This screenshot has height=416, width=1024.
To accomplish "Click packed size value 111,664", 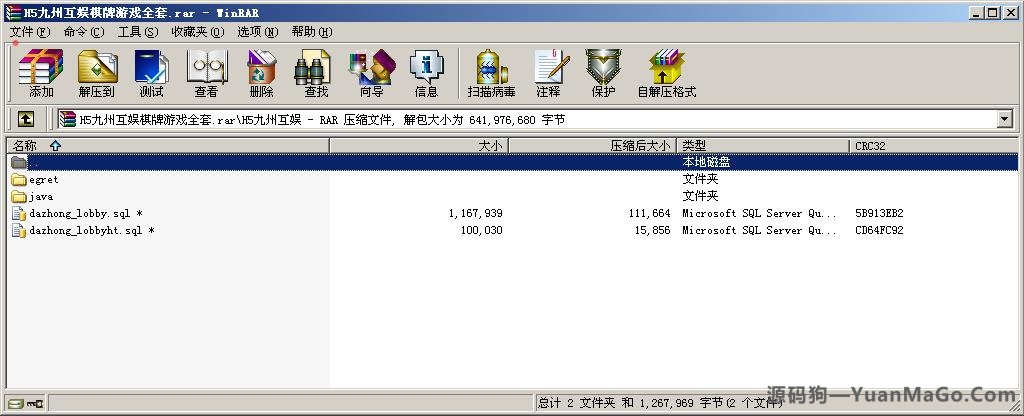I will click(648, 214).
